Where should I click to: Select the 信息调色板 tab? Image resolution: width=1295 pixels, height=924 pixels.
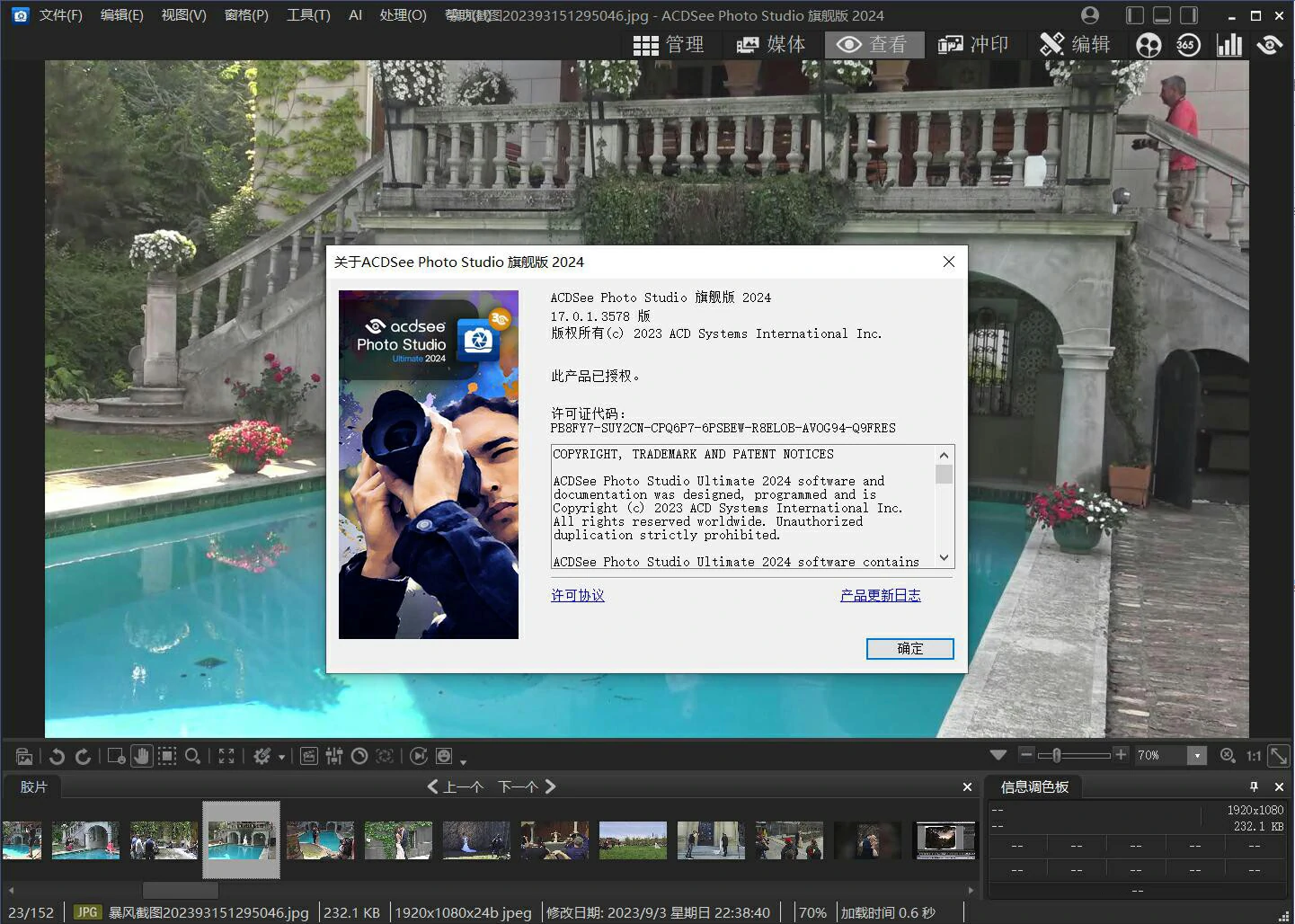coord(1034,786)
